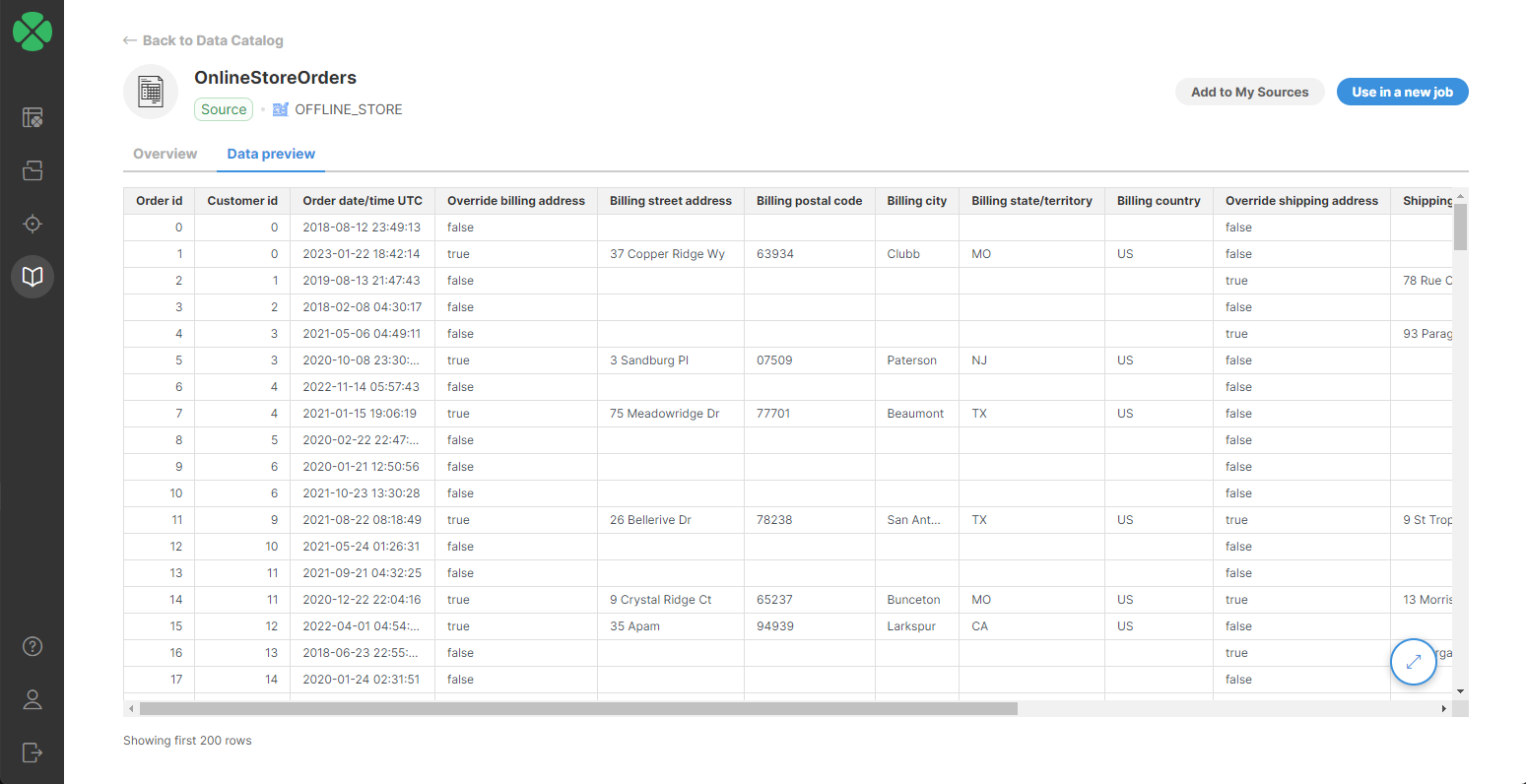Open the user account profile icon
Screen dimensions: 1526x784
coord(33,699)
